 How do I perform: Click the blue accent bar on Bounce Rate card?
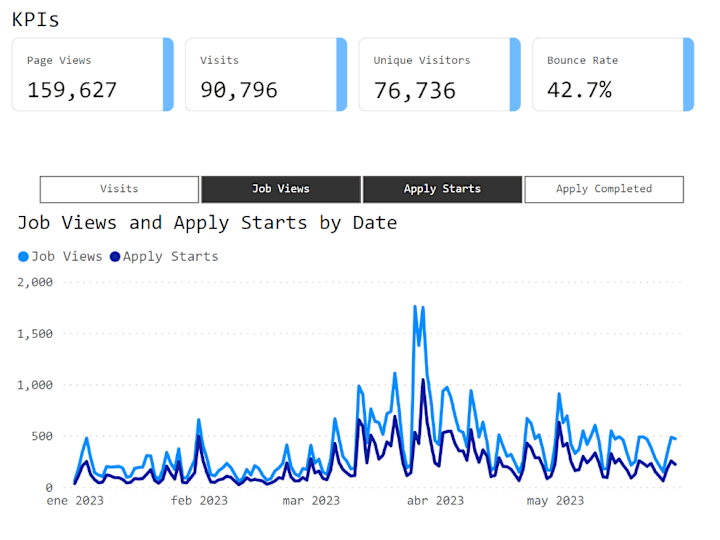click(x=689, y=74)
